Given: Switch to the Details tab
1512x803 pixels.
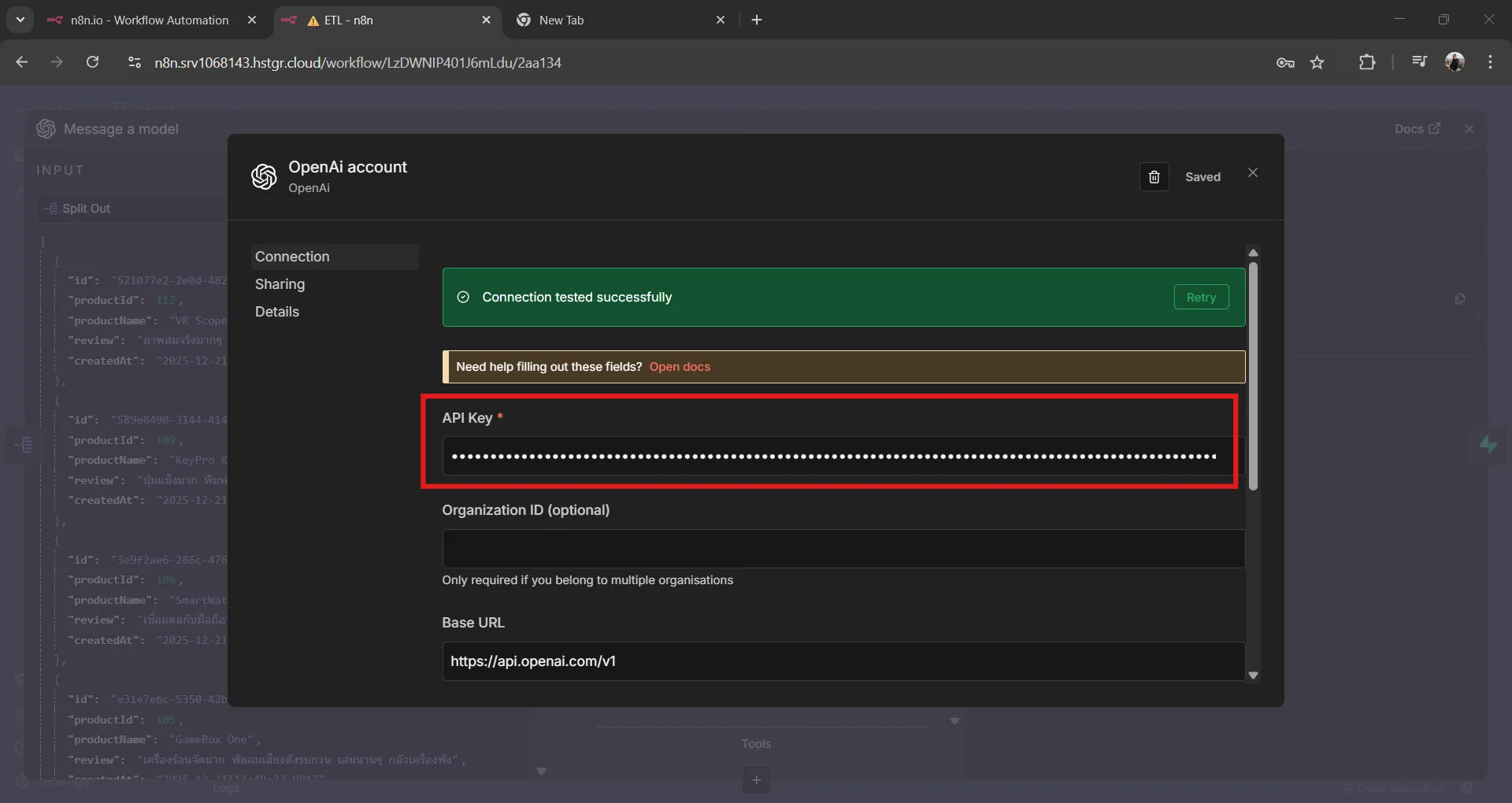Looking at the screenshot, I should coord(278,312).
